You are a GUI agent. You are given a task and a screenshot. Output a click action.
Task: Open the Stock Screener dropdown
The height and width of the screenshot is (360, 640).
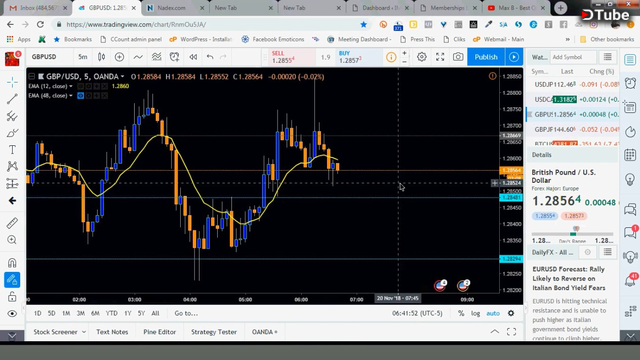click(x=59, y=332)
